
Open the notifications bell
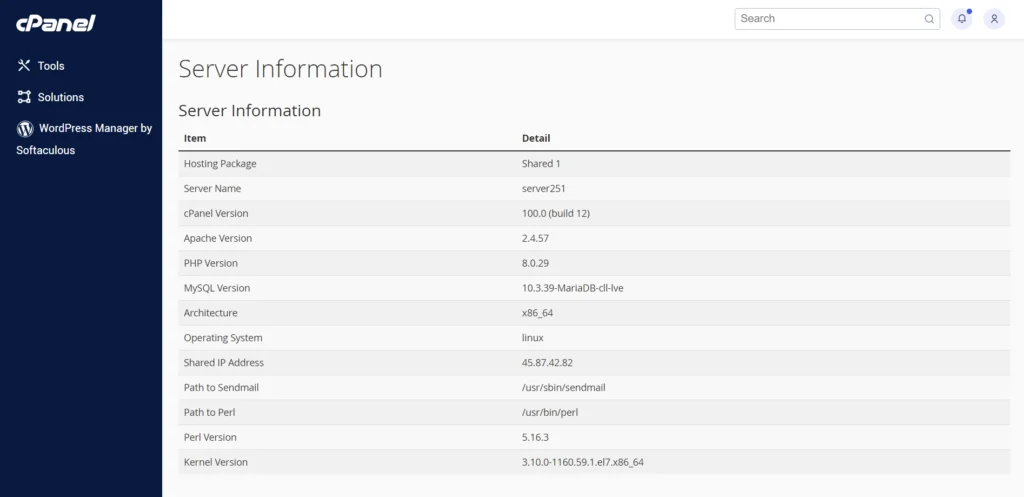961,19
